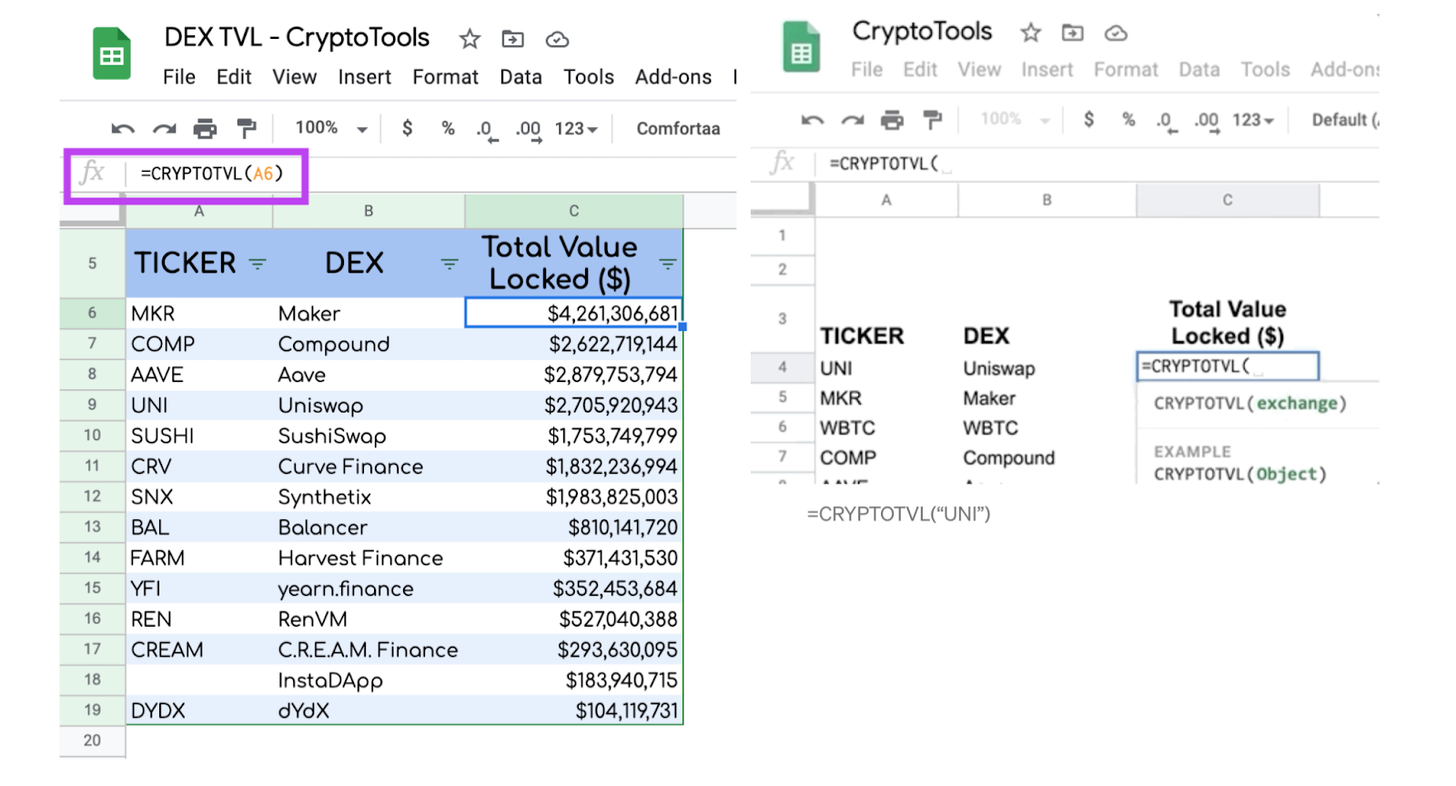
Task: Click Print icon in CryptoTools toolbar
Action: click(892, 121)
